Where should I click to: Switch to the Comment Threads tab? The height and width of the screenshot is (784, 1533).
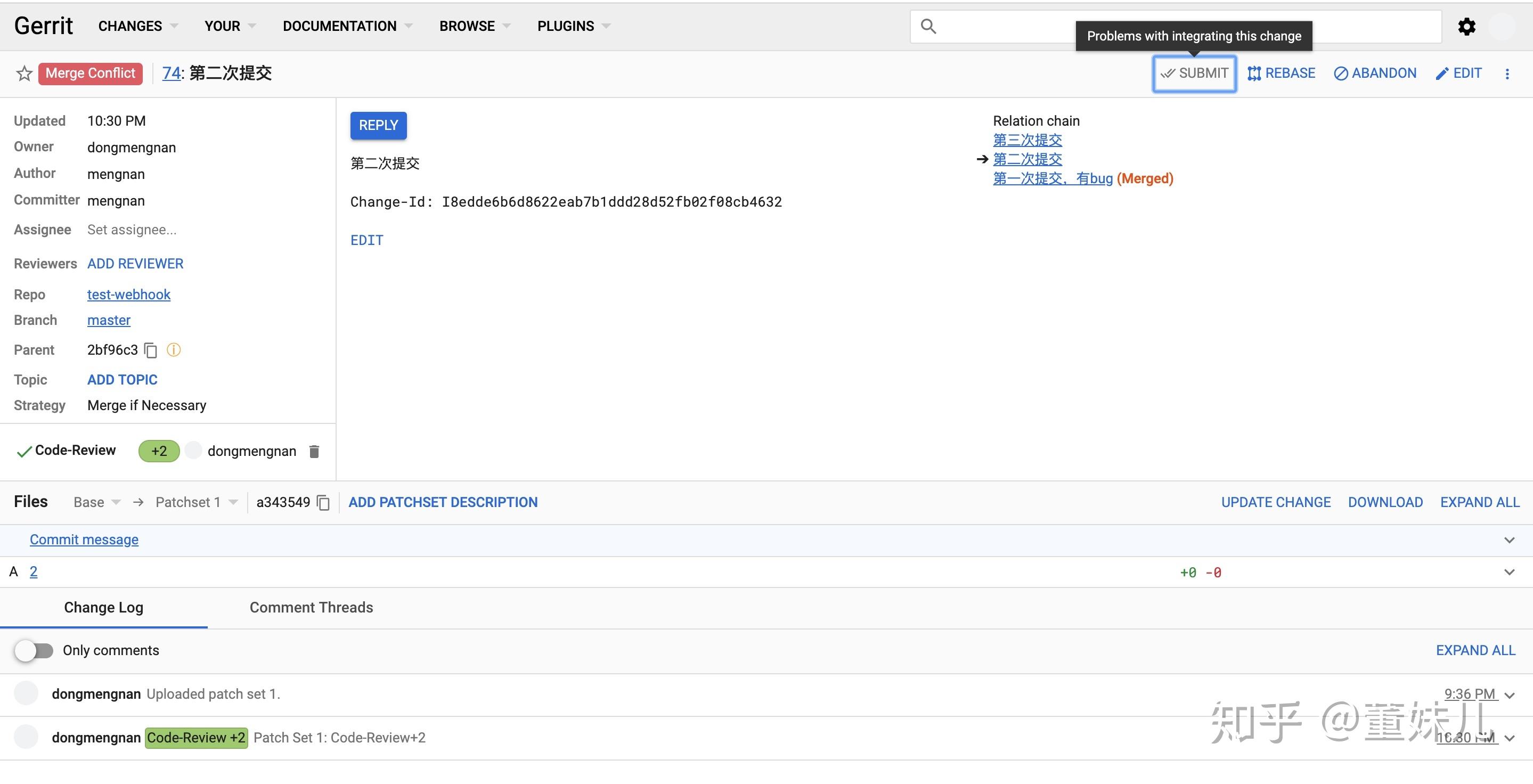[311, 607]
